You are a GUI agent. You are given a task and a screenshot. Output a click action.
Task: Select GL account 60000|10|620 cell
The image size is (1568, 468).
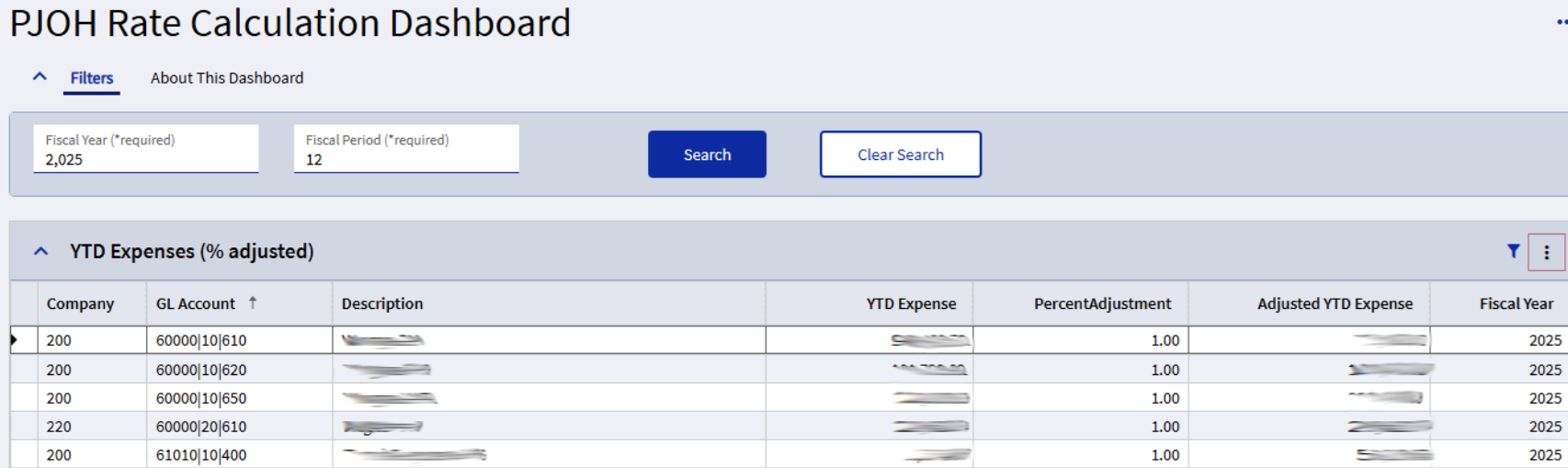[x=201, y=370]
